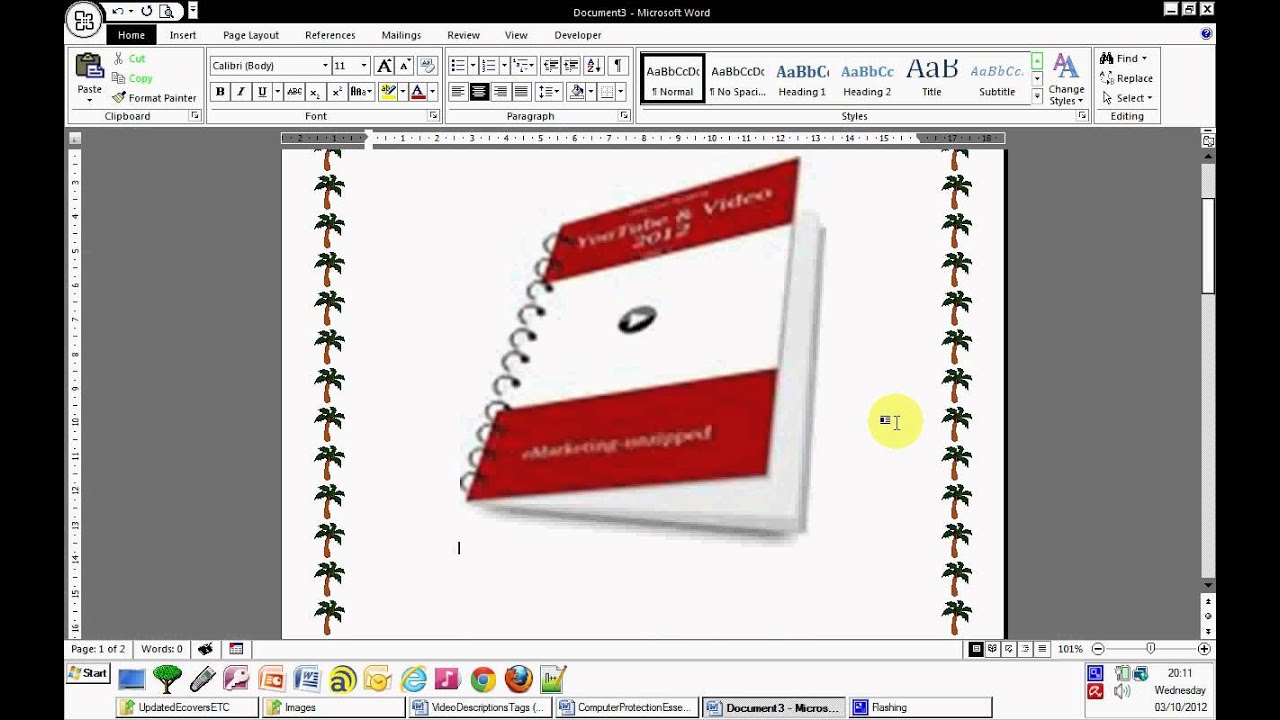Open the Paragraph dialog box launcher
This screenshot has height=720, width=1280.
(x=624, y=116)
